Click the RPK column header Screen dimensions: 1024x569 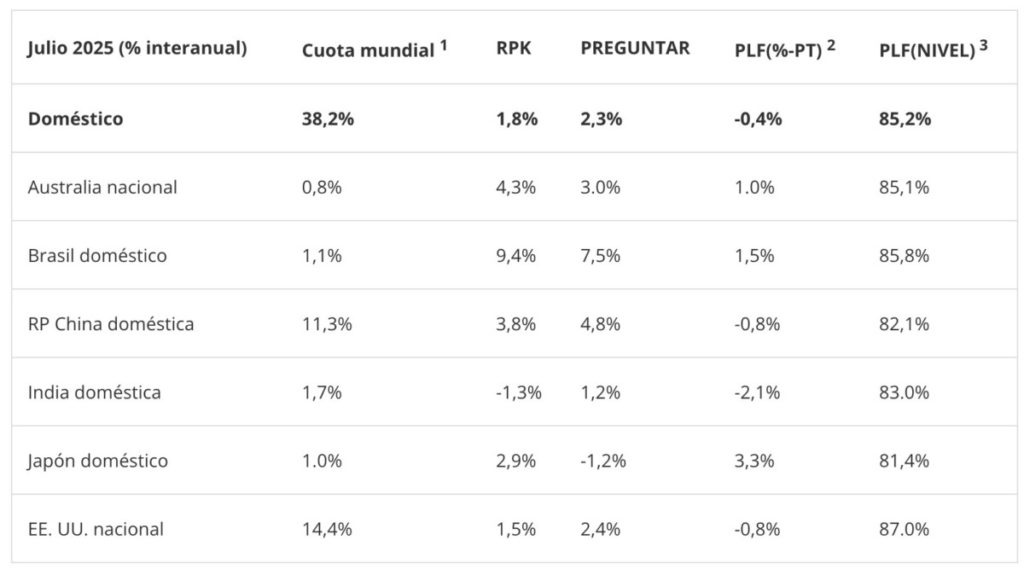[x=513, y=48]
